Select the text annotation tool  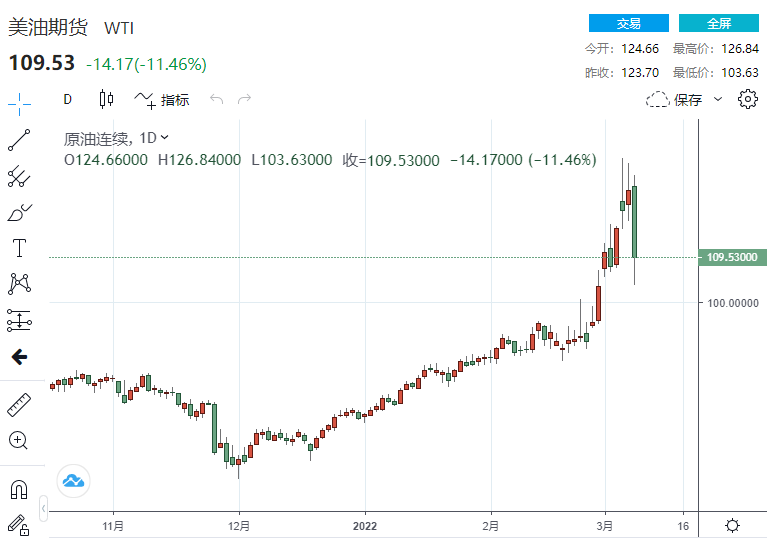19,248
